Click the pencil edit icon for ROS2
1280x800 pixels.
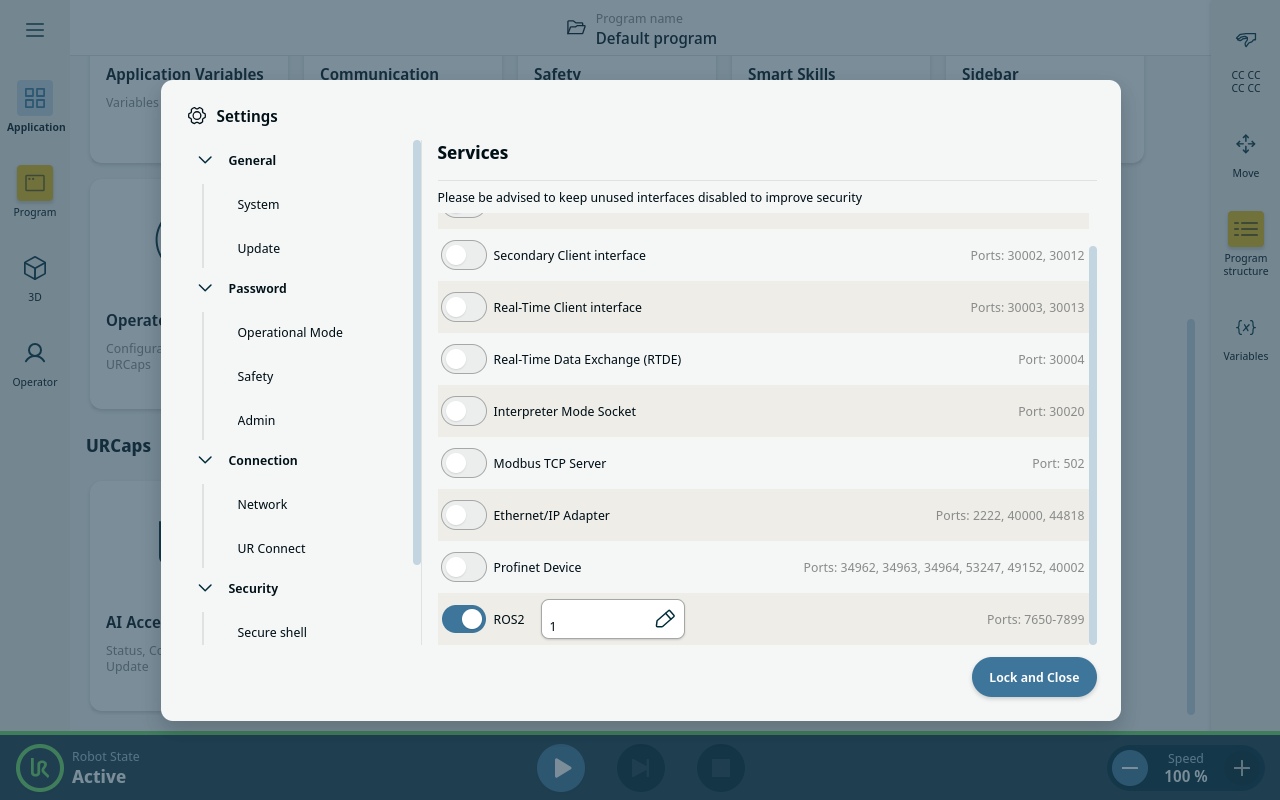tap(665, 619)
